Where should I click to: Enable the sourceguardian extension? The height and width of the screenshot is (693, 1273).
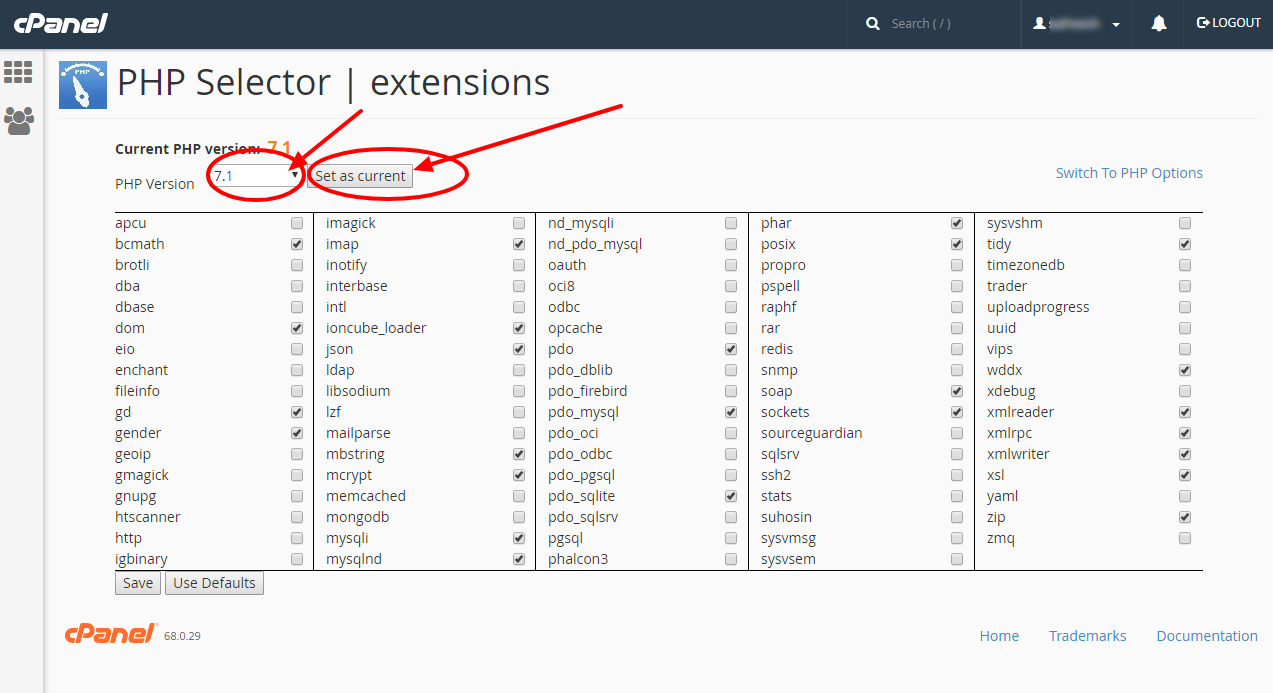[x=957, y=433]
